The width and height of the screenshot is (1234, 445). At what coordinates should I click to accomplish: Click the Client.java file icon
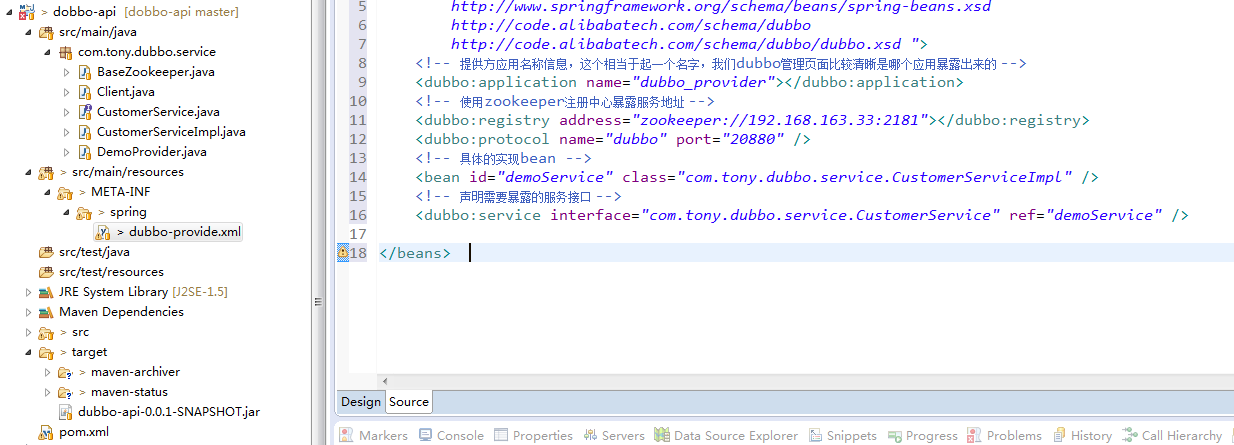tap(85, 92)
